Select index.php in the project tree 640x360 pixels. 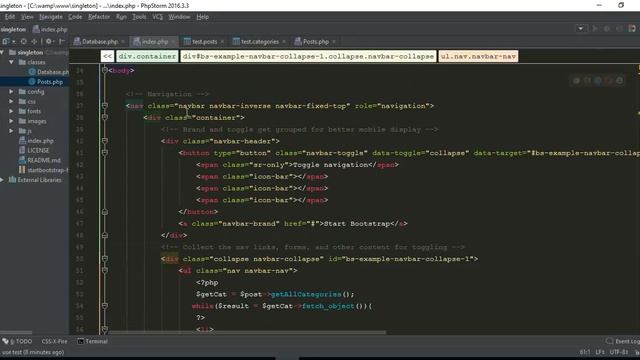(36, 140)
